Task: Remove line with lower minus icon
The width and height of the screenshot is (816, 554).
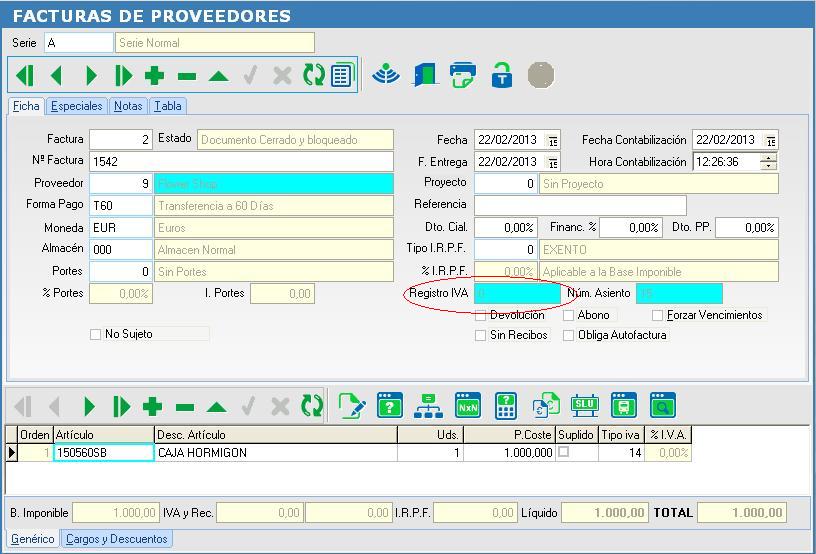Action: point(185,407)
